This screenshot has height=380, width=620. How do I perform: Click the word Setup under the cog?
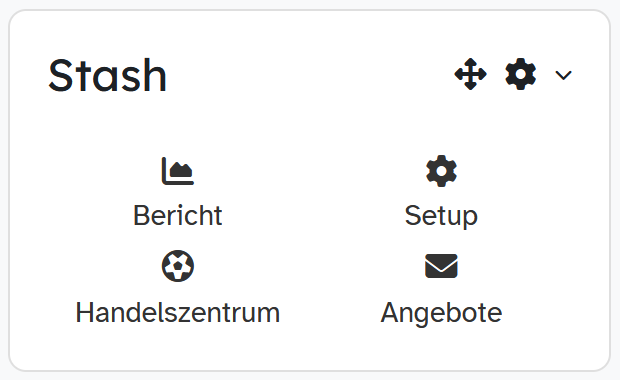[441, 216]
